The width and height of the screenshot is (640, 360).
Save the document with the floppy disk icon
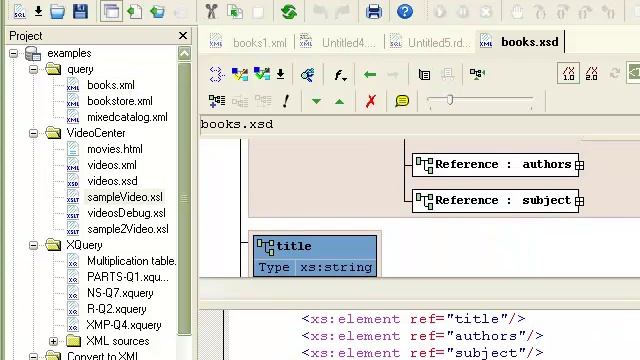[x=80, y=11]
